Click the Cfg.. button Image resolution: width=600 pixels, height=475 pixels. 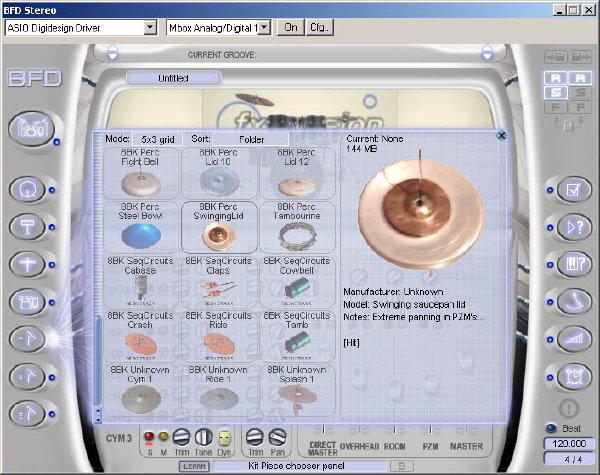click(x=320, y=28)
